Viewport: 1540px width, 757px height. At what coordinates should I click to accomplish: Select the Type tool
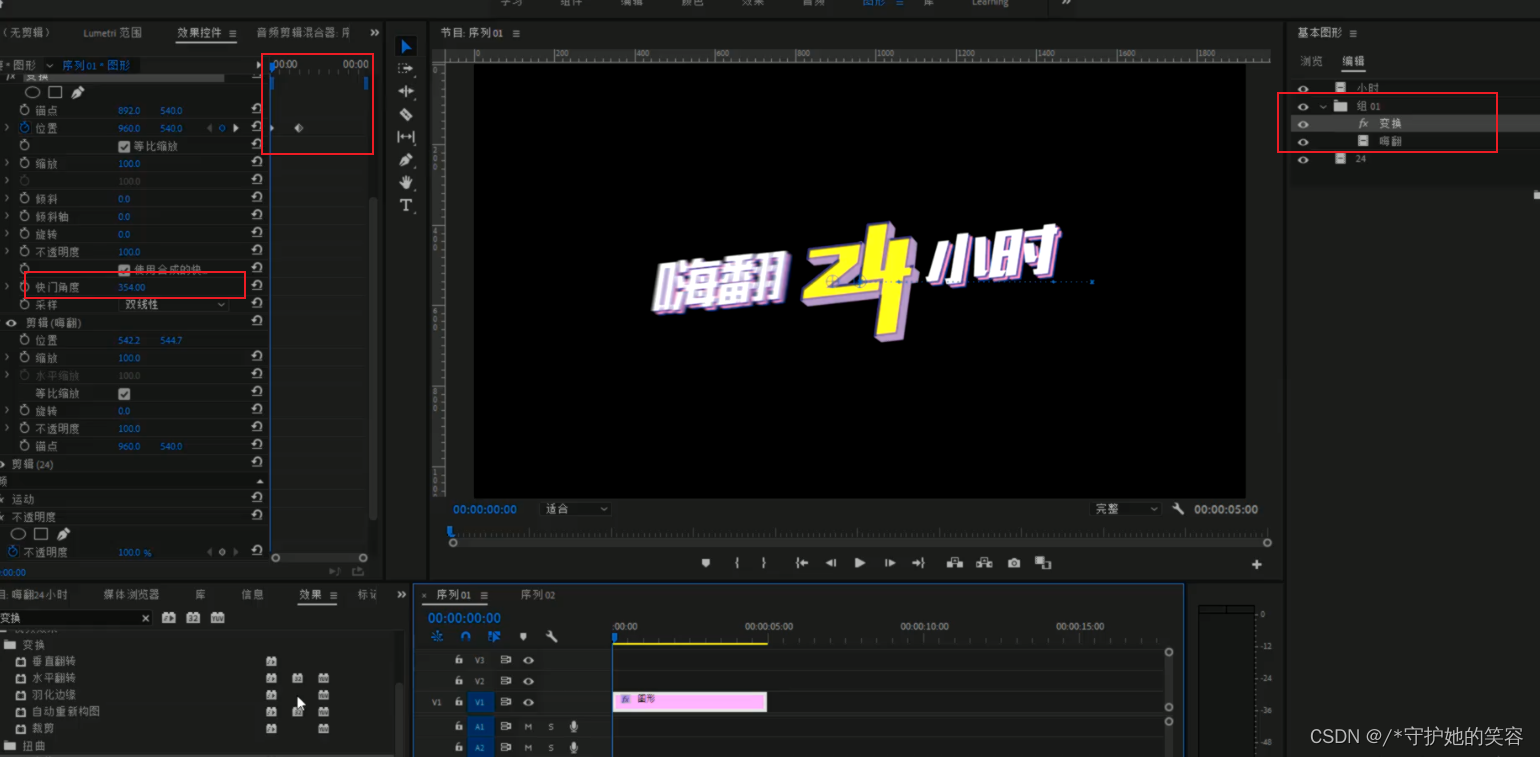pos(406,205)
